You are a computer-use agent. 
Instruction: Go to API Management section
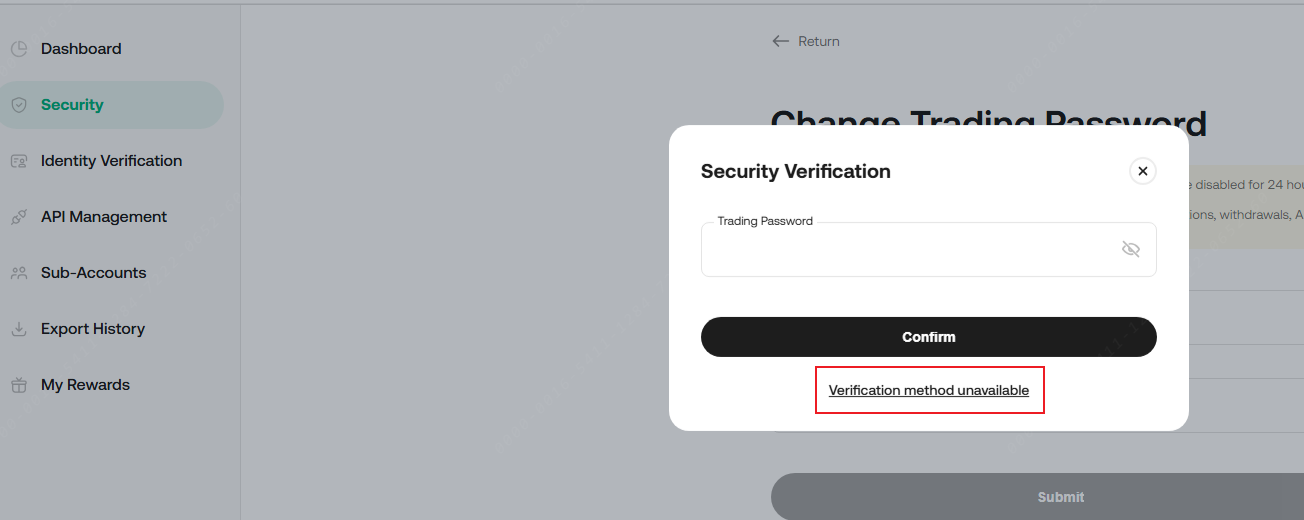(x=104, y=217)
